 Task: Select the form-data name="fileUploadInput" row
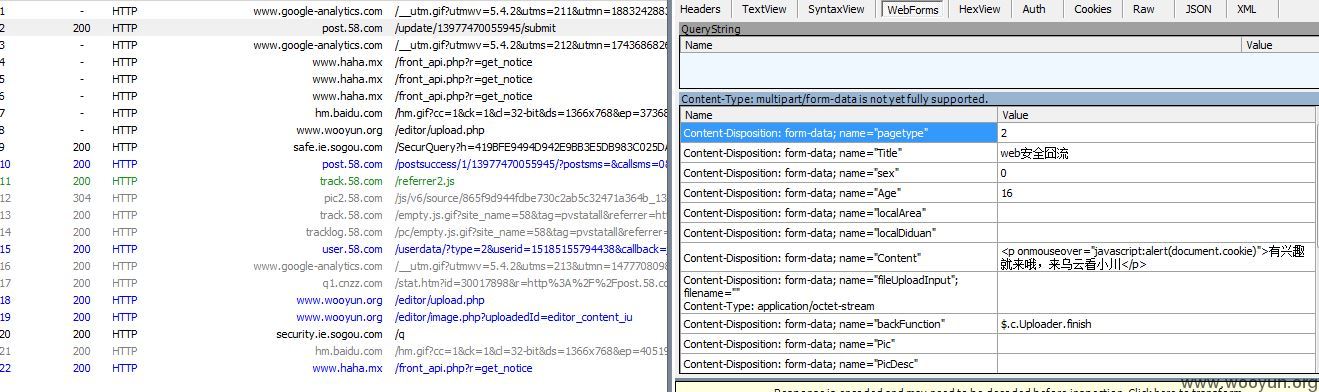click(x=838, y=293)
